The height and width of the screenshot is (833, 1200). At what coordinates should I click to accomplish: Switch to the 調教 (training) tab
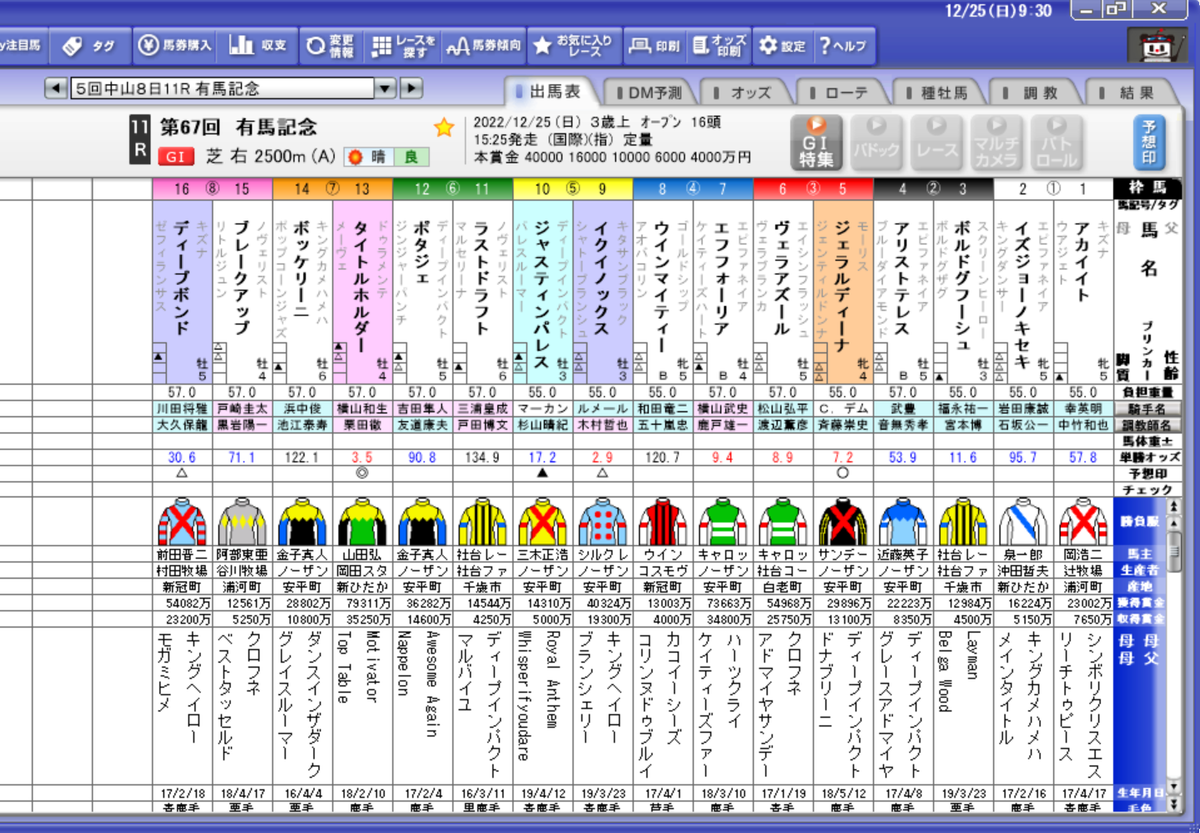tap(1042, 89)
